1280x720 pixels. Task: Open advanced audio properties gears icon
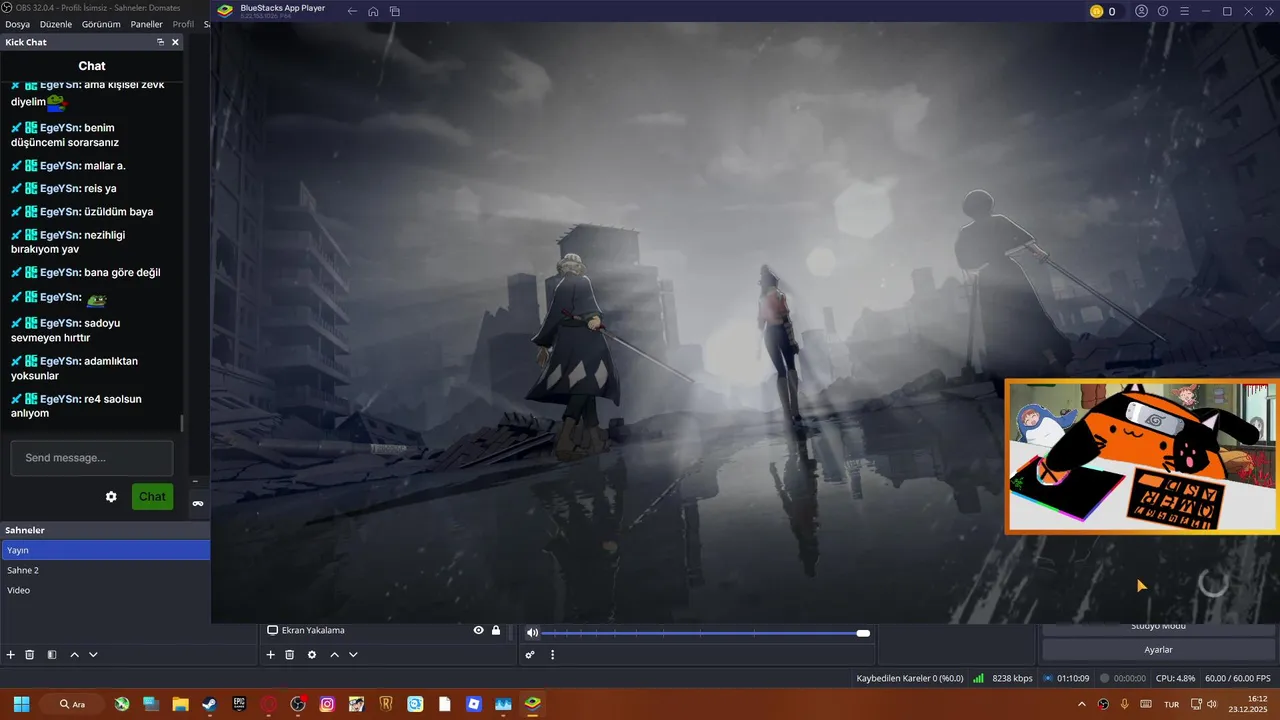coord(530,655)
